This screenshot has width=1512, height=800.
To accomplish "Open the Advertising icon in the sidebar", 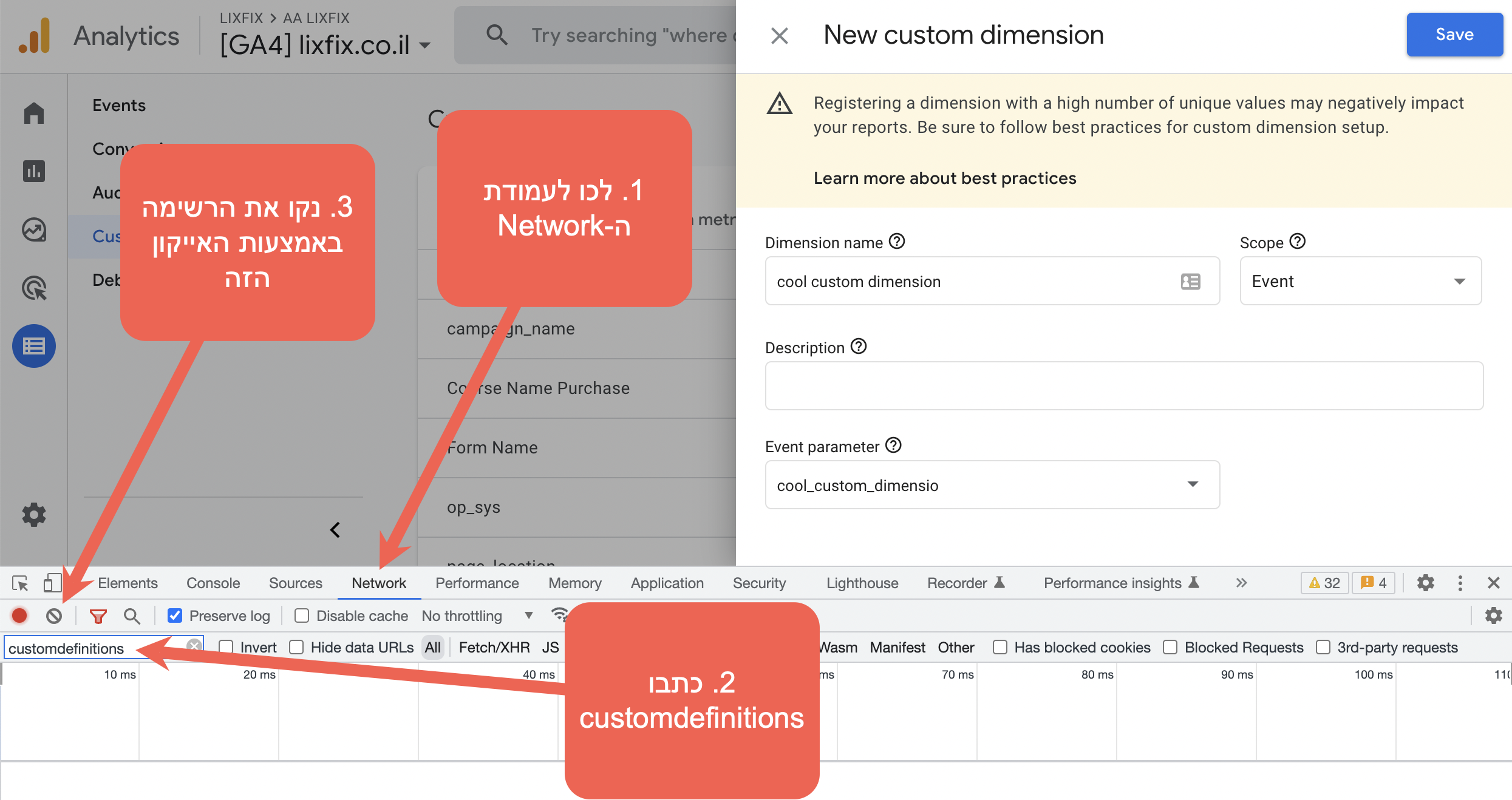I will tap(34, 288).
